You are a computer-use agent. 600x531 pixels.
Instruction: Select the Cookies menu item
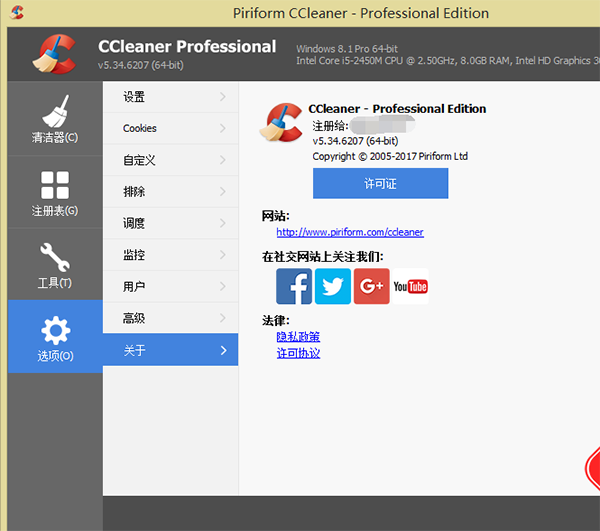pos(140,128)
